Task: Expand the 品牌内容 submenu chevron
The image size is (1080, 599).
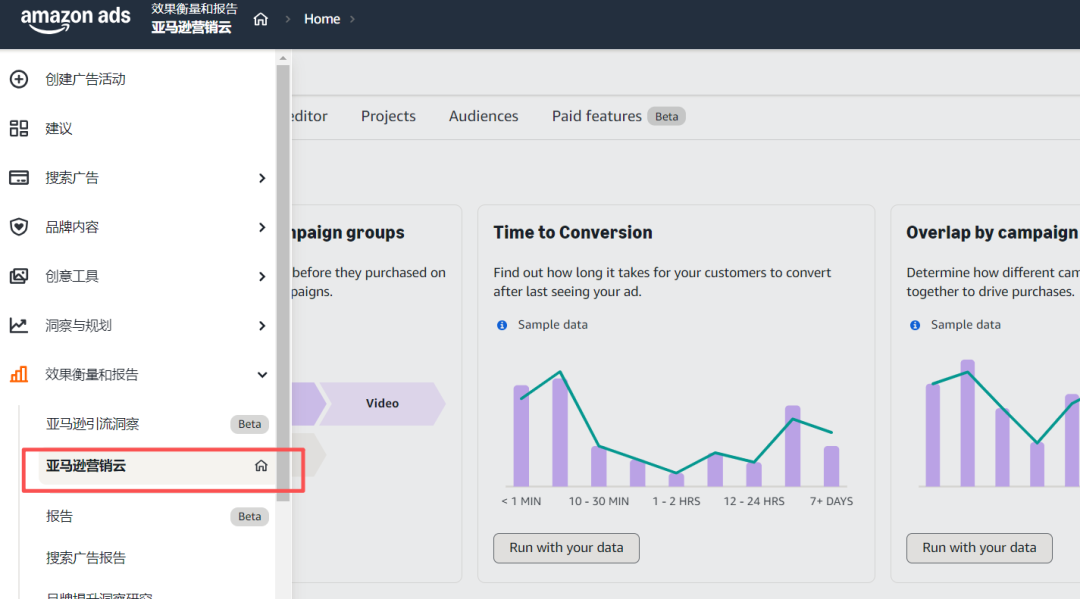Action: pyautogui.click(x=262, y=227)
